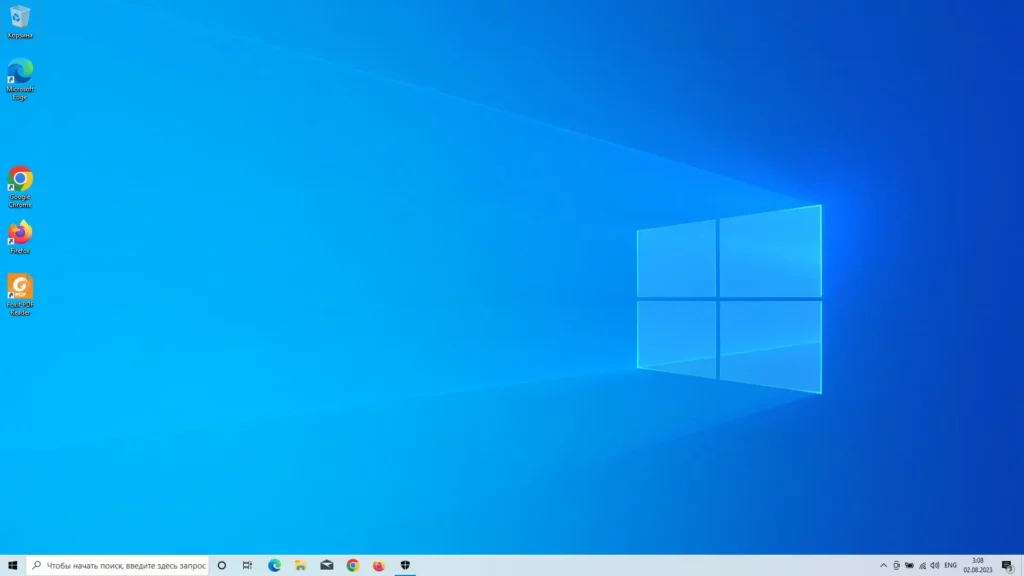1024x576 pixels.
Task: Switch to the Windows Security taskbar app
Action: coord(405,565)
